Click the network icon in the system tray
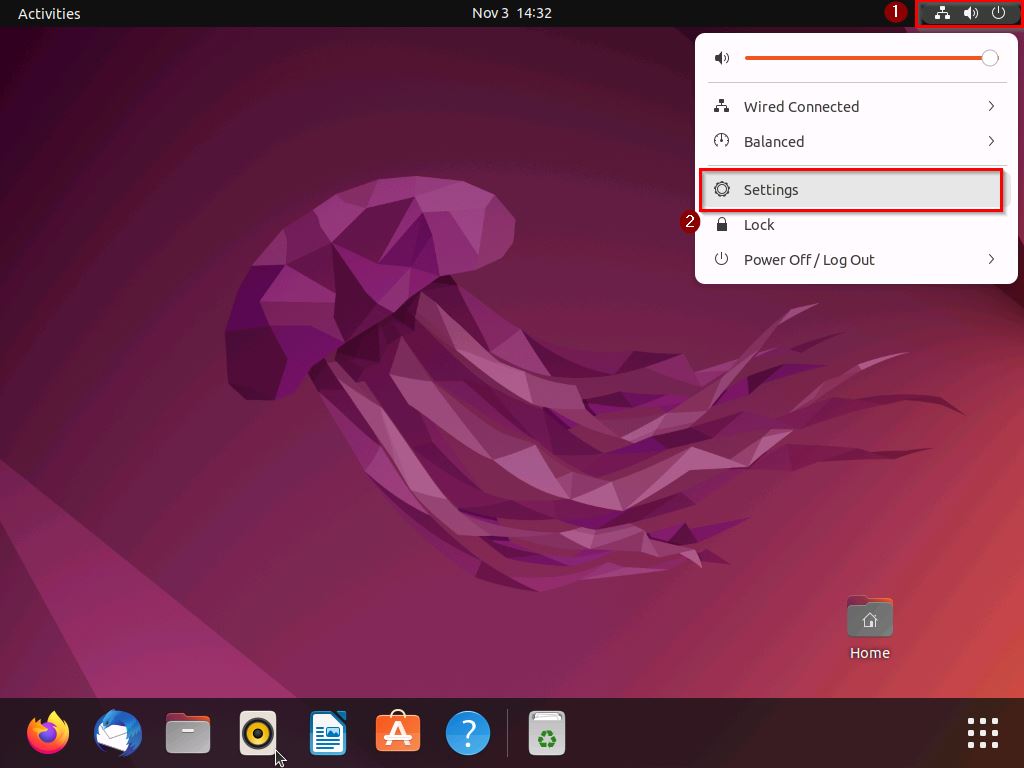 click(x=942, y=13)
